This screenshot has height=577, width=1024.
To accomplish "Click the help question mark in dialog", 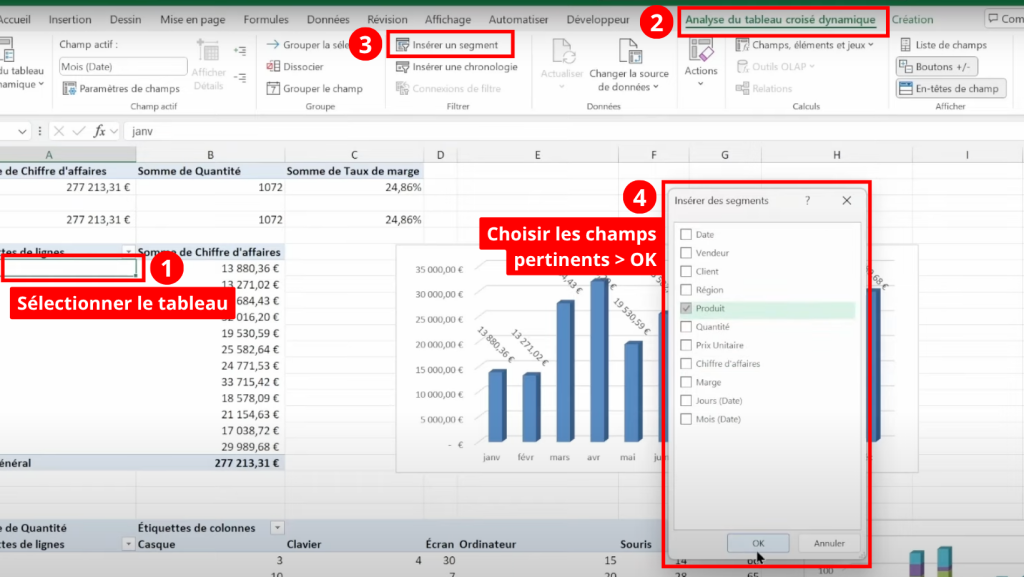I will (x=808, y=200).
